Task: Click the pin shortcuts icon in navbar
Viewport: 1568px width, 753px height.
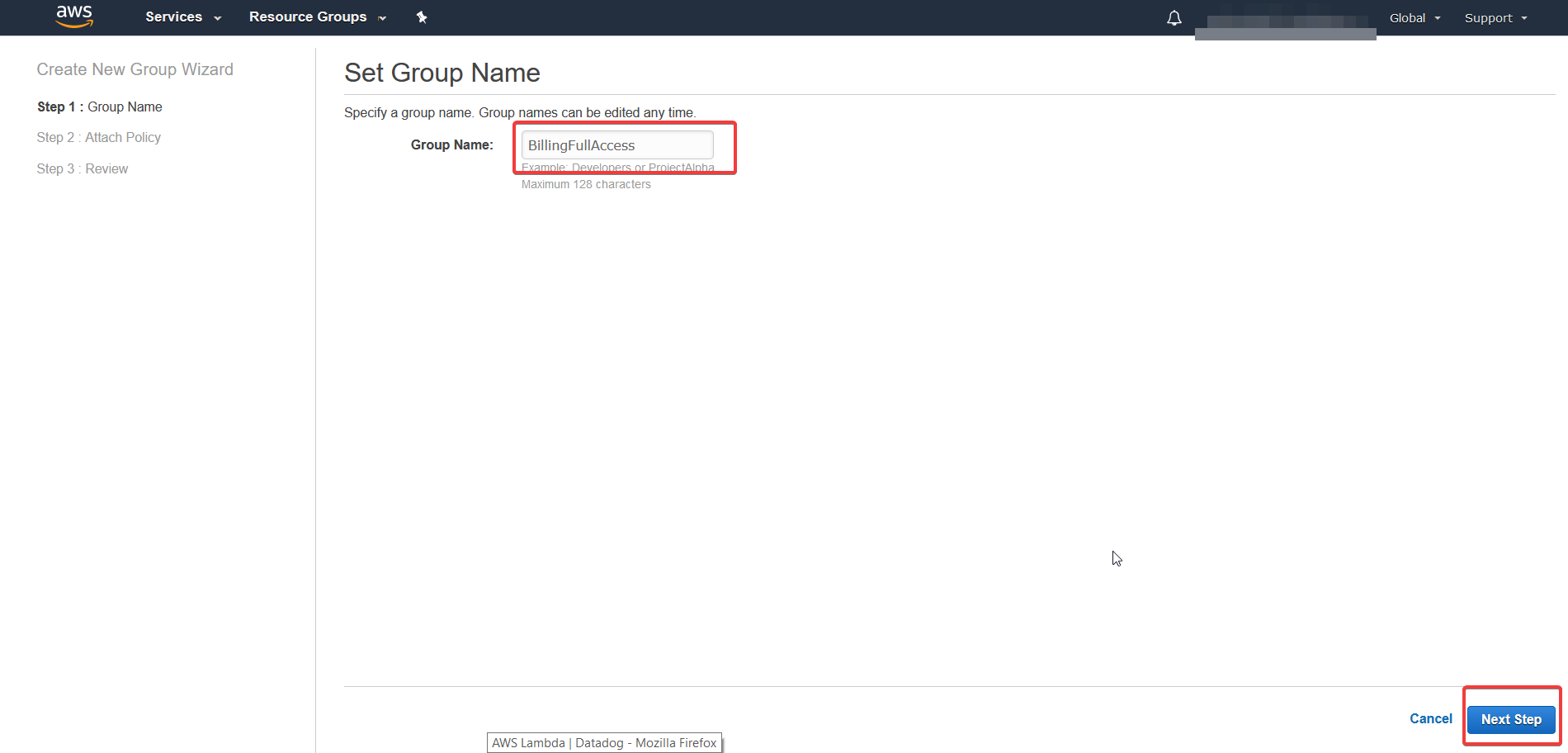Action: click(x=422, y=17)
